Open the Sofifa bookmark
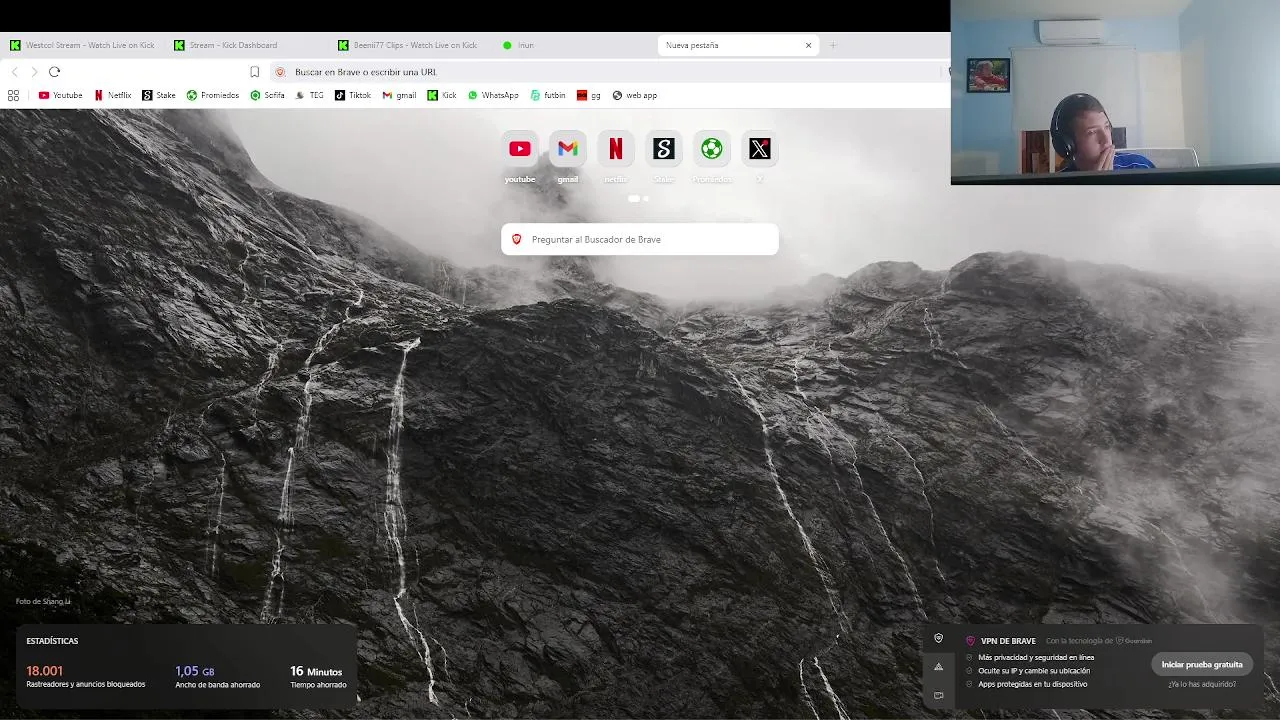 (268, 95)
